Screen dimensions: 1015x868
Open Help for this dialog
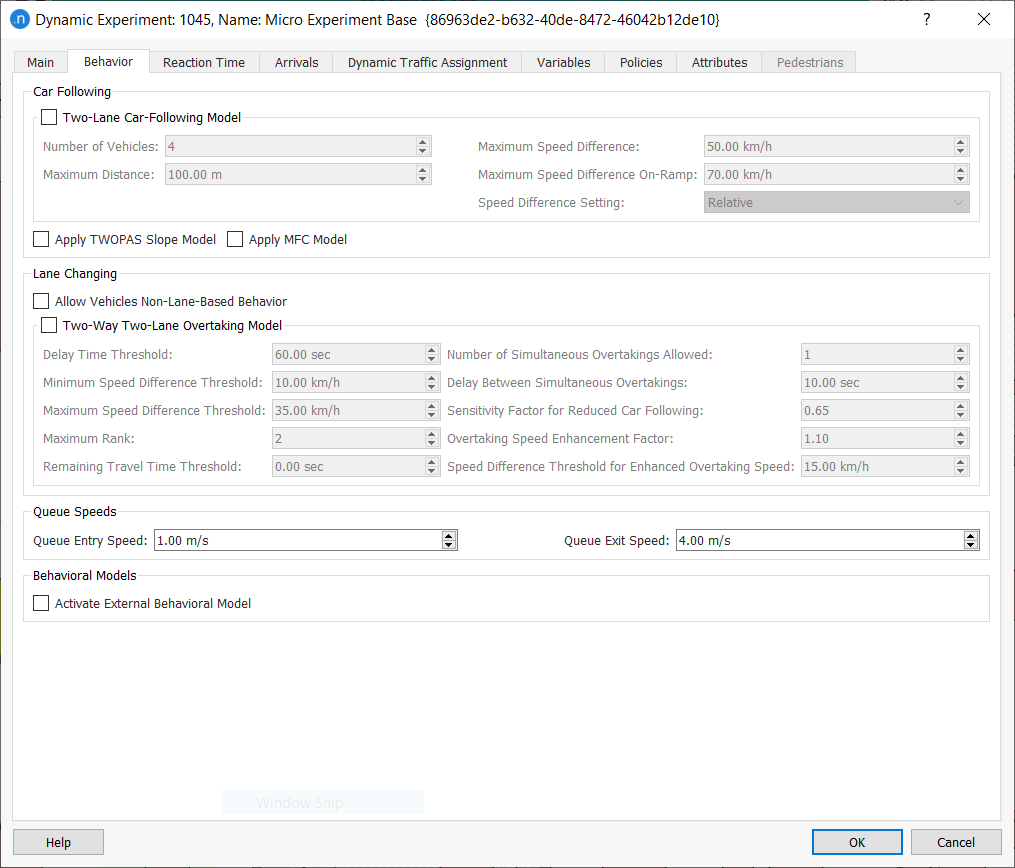pyautogui.click(x=58, y=842)
